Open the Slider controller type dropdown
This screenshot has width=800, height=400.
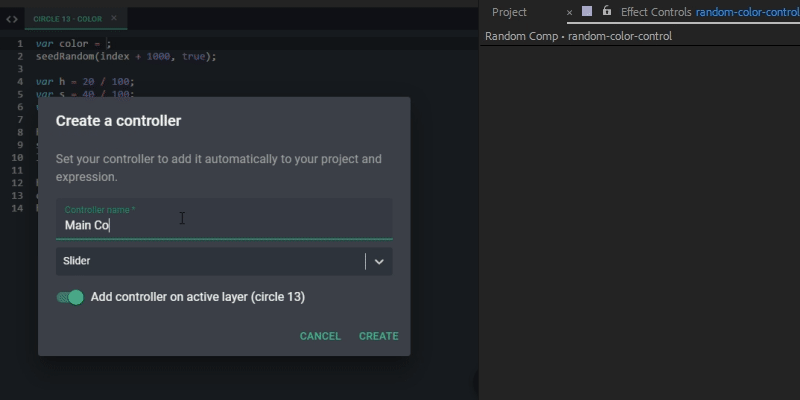point(210,261)
